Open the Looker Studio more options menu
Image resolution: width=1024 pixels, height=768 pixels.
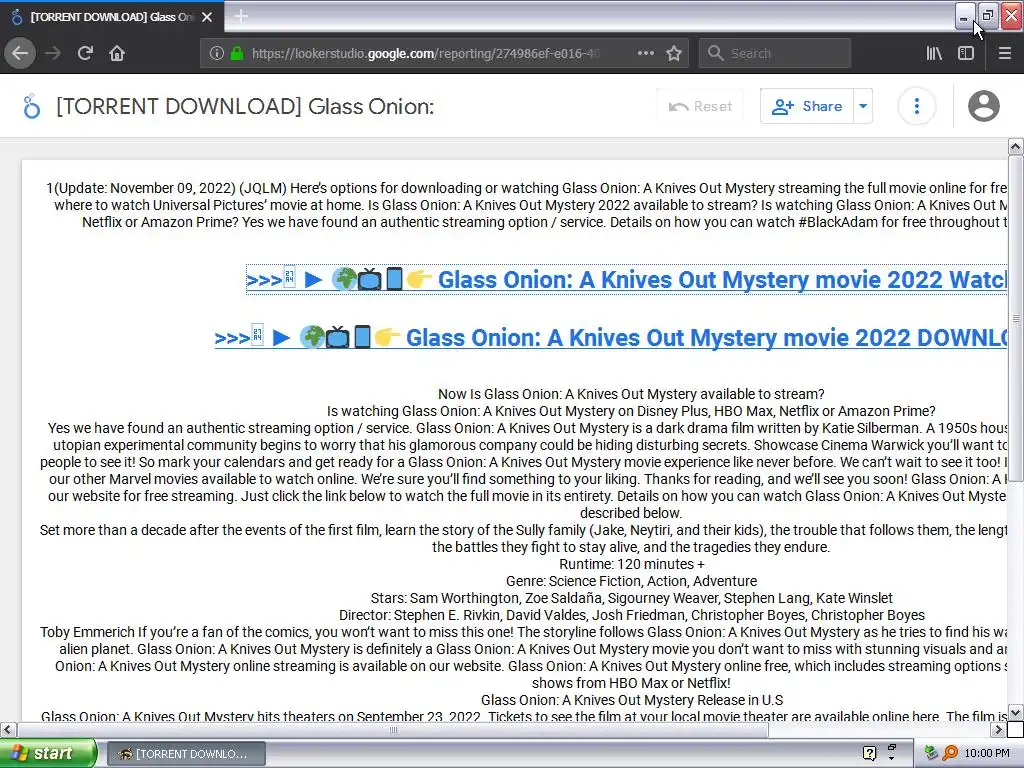pyautogui.click(x=917, y=106)
